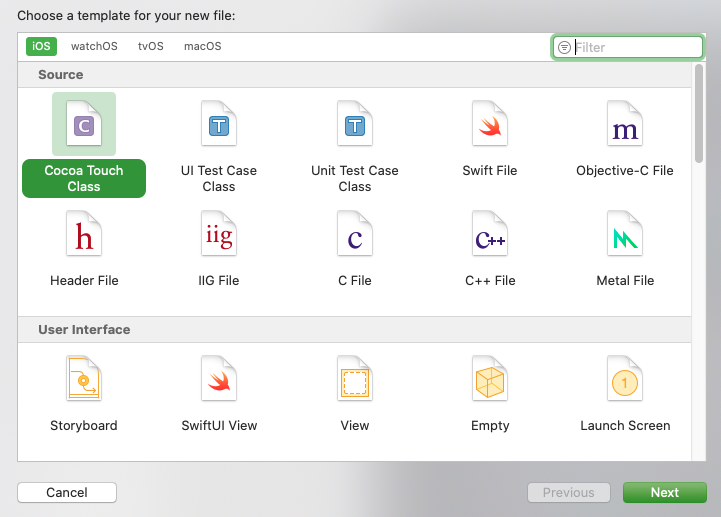Screen dimensions: 721x517
Task: Click the filter icon in search field
Action: pos(564,47)
